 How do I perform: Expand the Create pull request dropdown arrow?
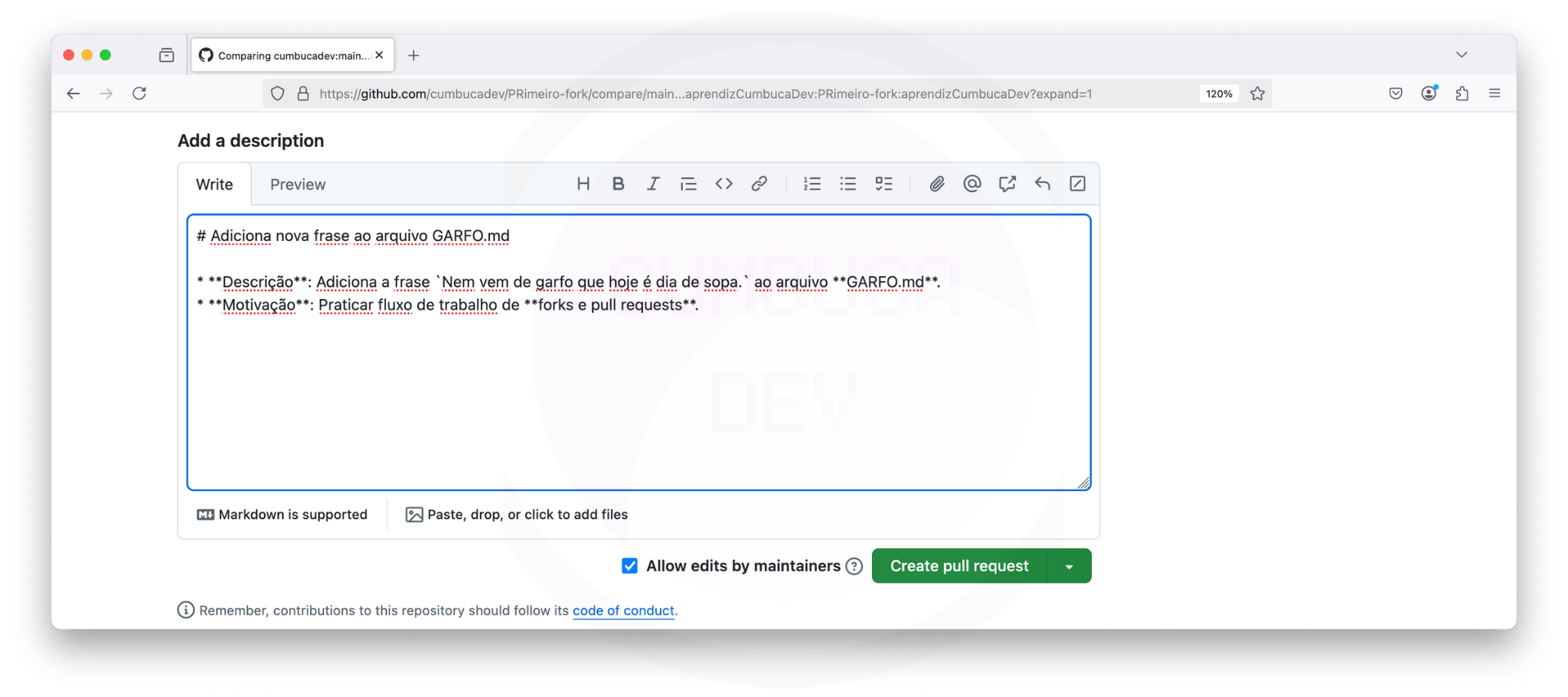pyautogui.click(x=1069, y=567)
